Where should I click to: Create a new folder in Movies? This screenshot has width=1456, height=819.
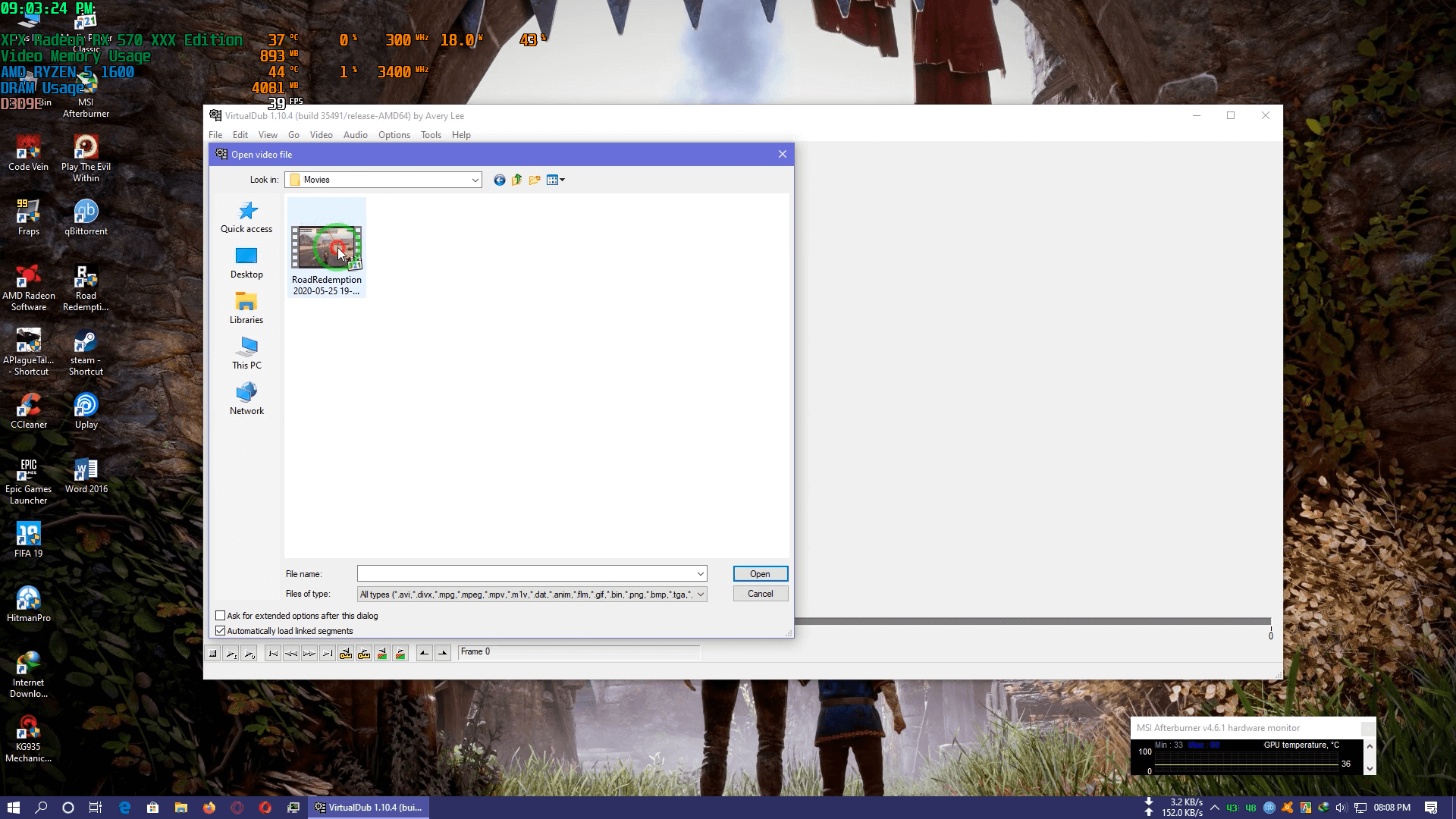pyautogui.click(x=535, y=180)
